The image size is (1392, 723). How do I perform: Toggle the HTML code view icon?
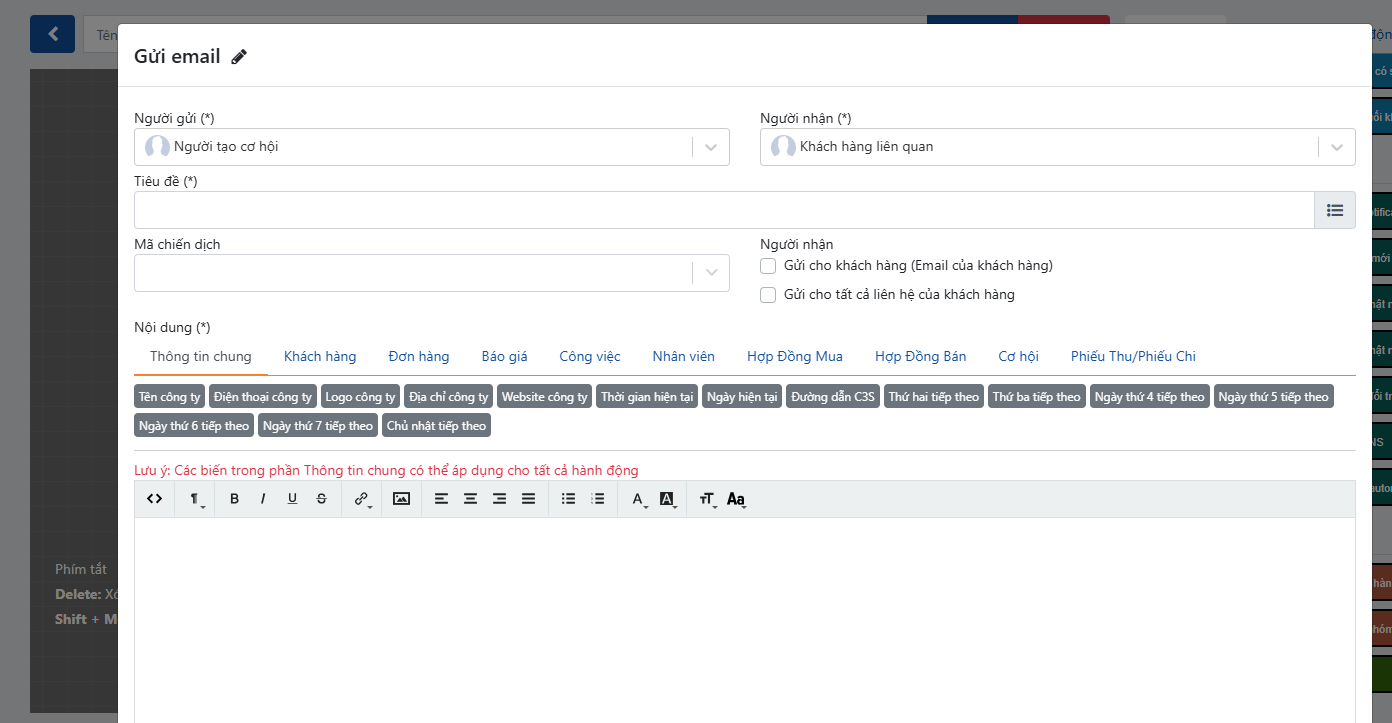click(154, 498)
